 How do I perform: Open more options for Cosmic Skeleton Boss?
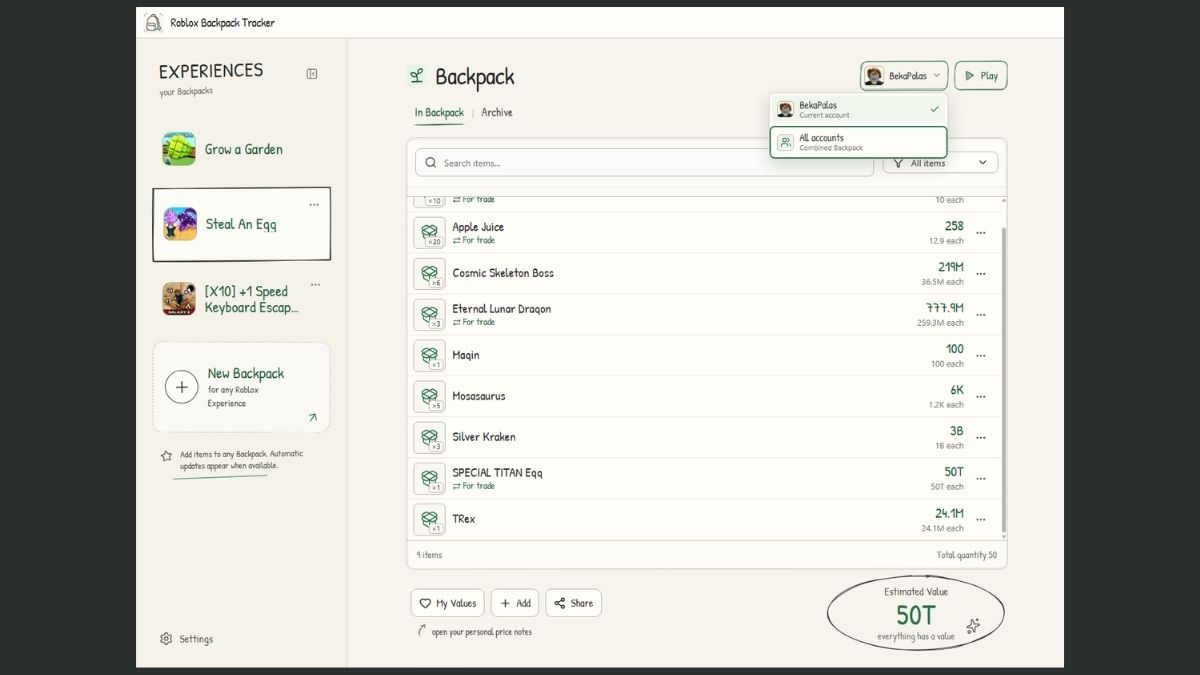coord(981,274)
